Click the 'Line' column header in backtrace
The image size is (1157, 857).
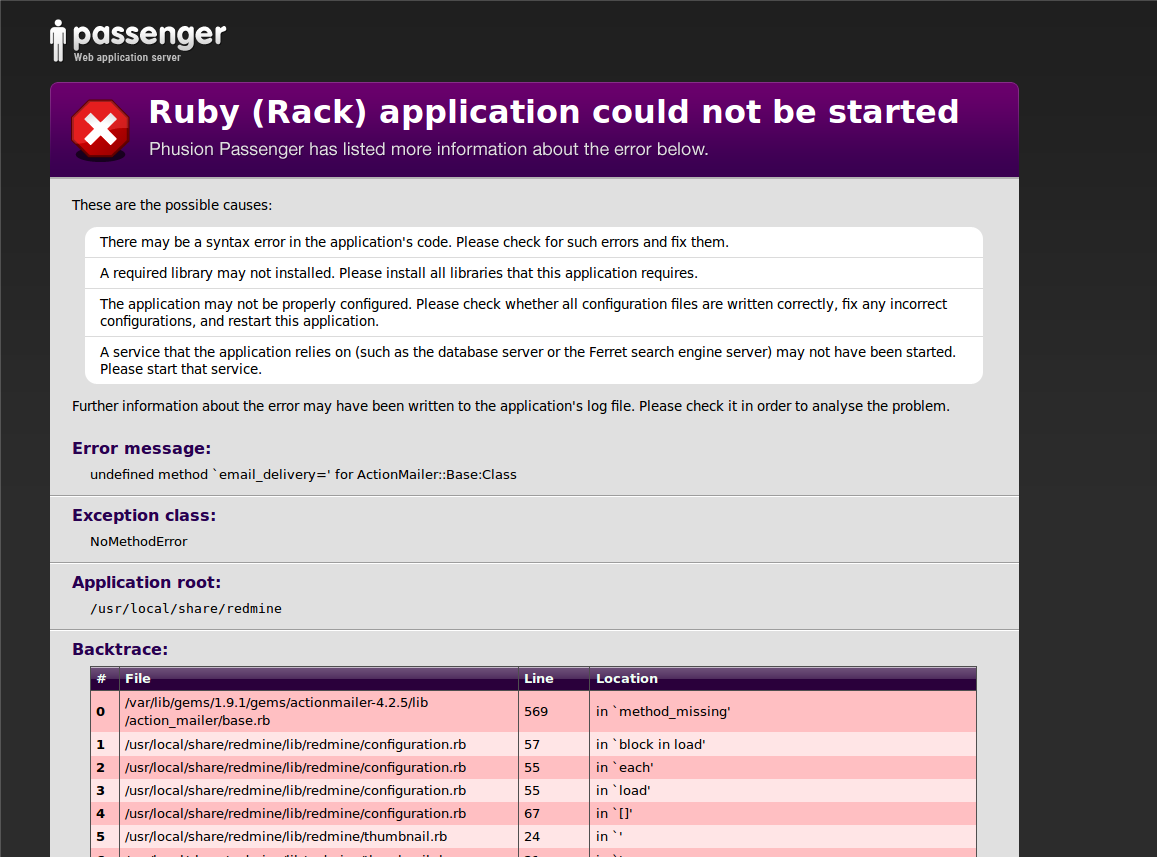pyautogui.click(x=538, y=678)
